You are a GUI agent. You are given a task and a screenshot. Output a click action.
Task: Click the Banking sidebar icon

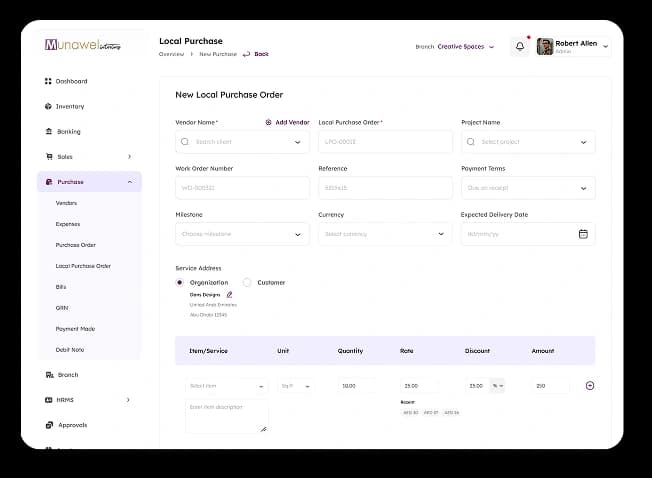(x=49, y=131)
